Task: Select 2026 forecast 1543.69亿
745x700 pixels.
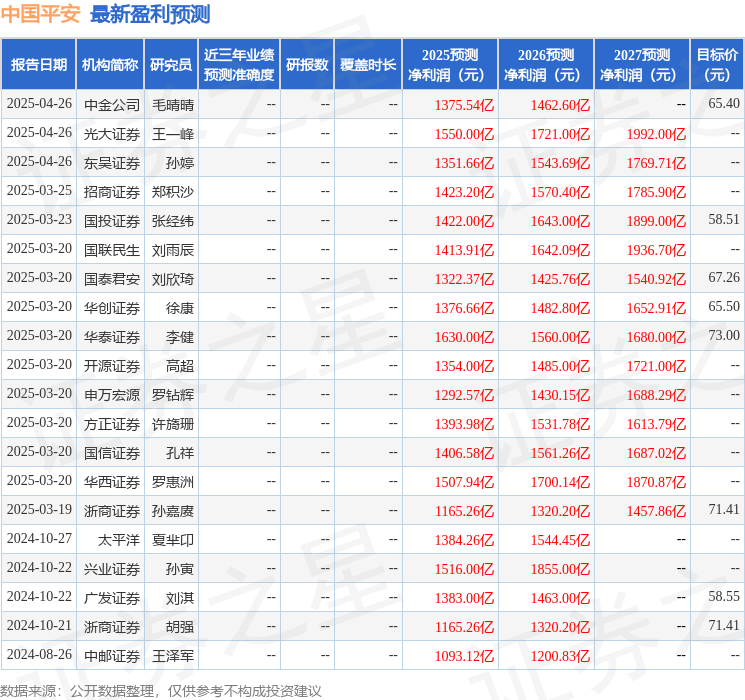Action: point(561,163)
